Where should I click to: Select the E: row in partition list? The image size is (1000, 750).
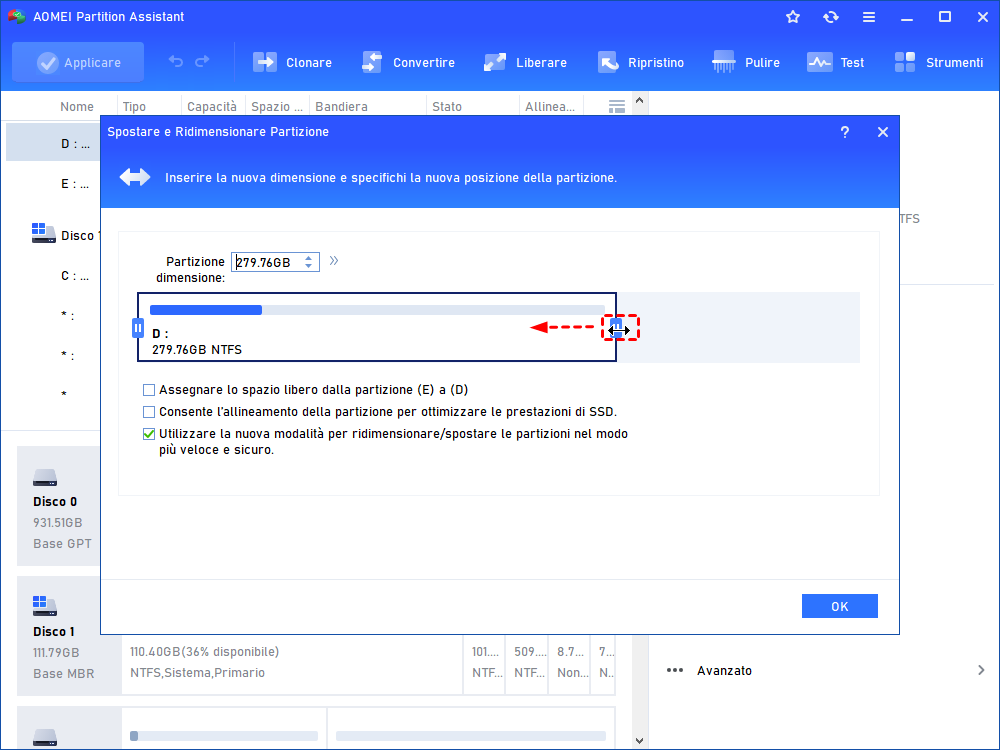coord(53,184)
